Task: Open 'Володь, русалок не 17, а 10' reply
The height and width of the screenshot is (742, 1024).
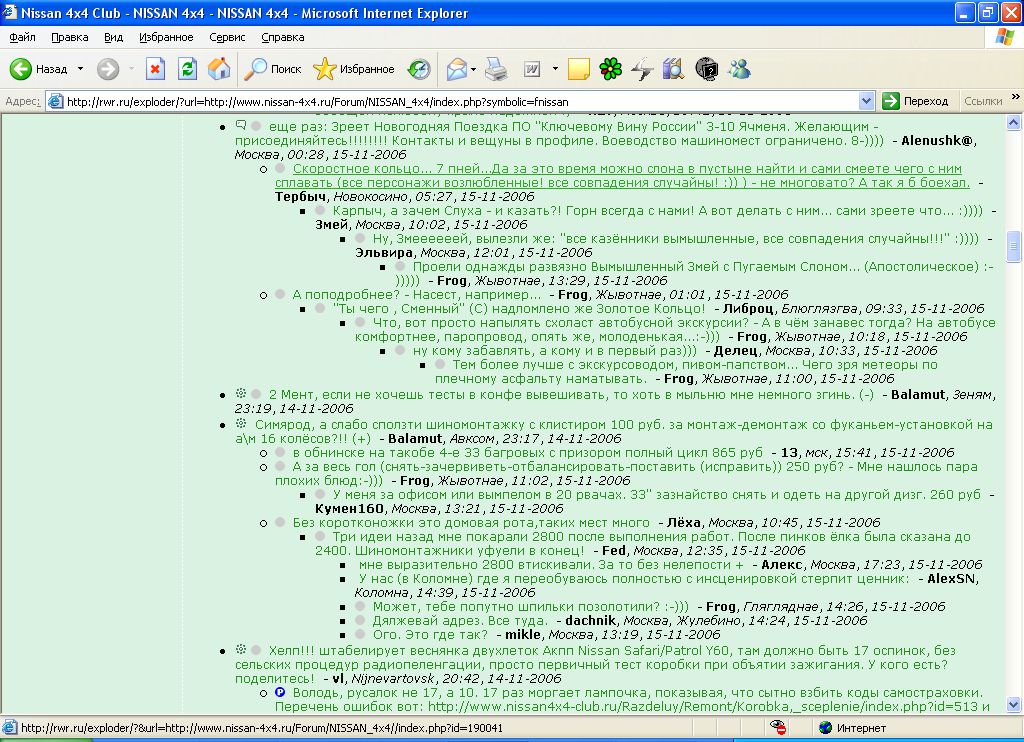Action: pos(632,700)
